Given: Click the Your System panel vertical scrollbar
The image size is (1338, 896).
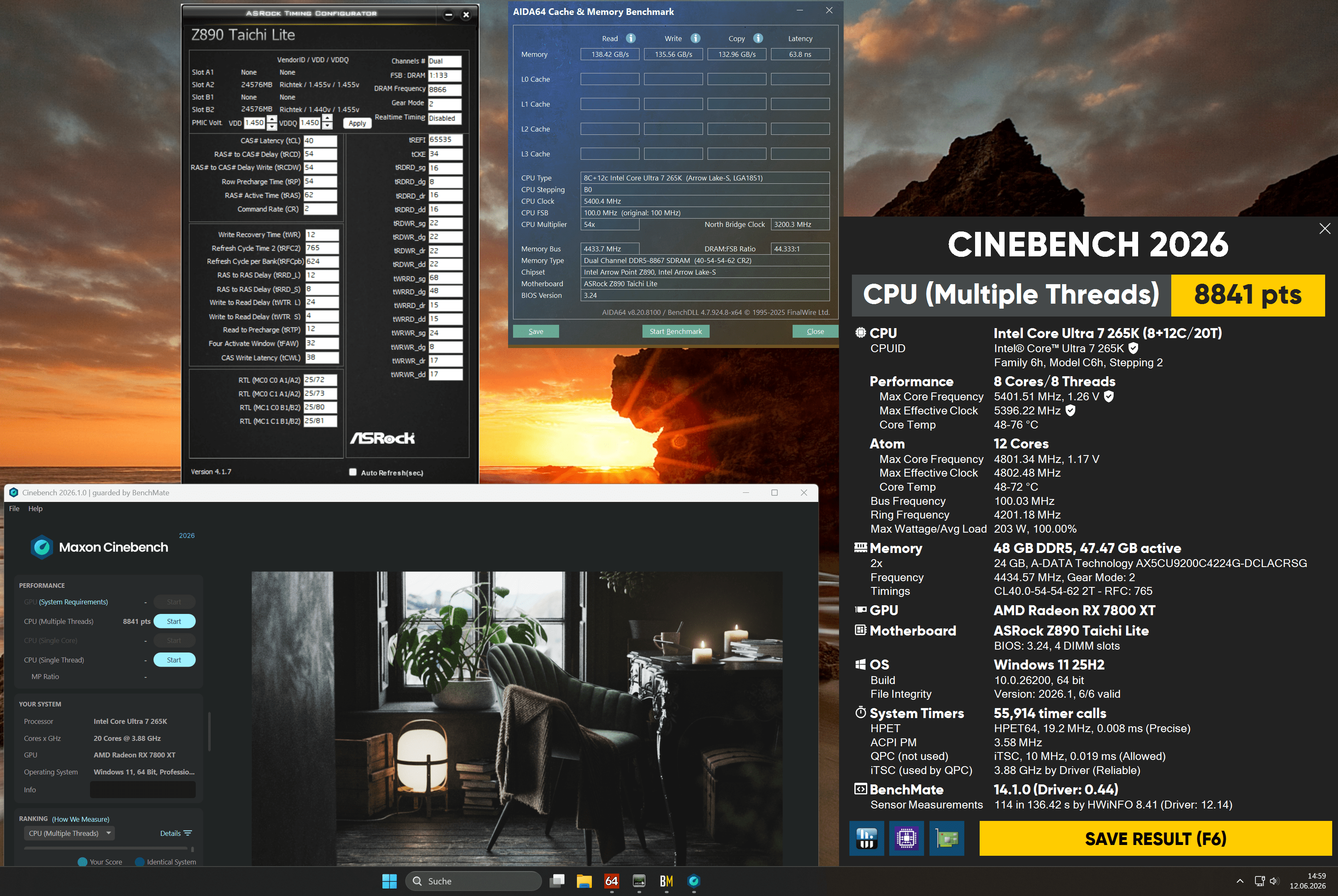Looking at the screenshot, I should pyautogui.click(x=209, y=731).
